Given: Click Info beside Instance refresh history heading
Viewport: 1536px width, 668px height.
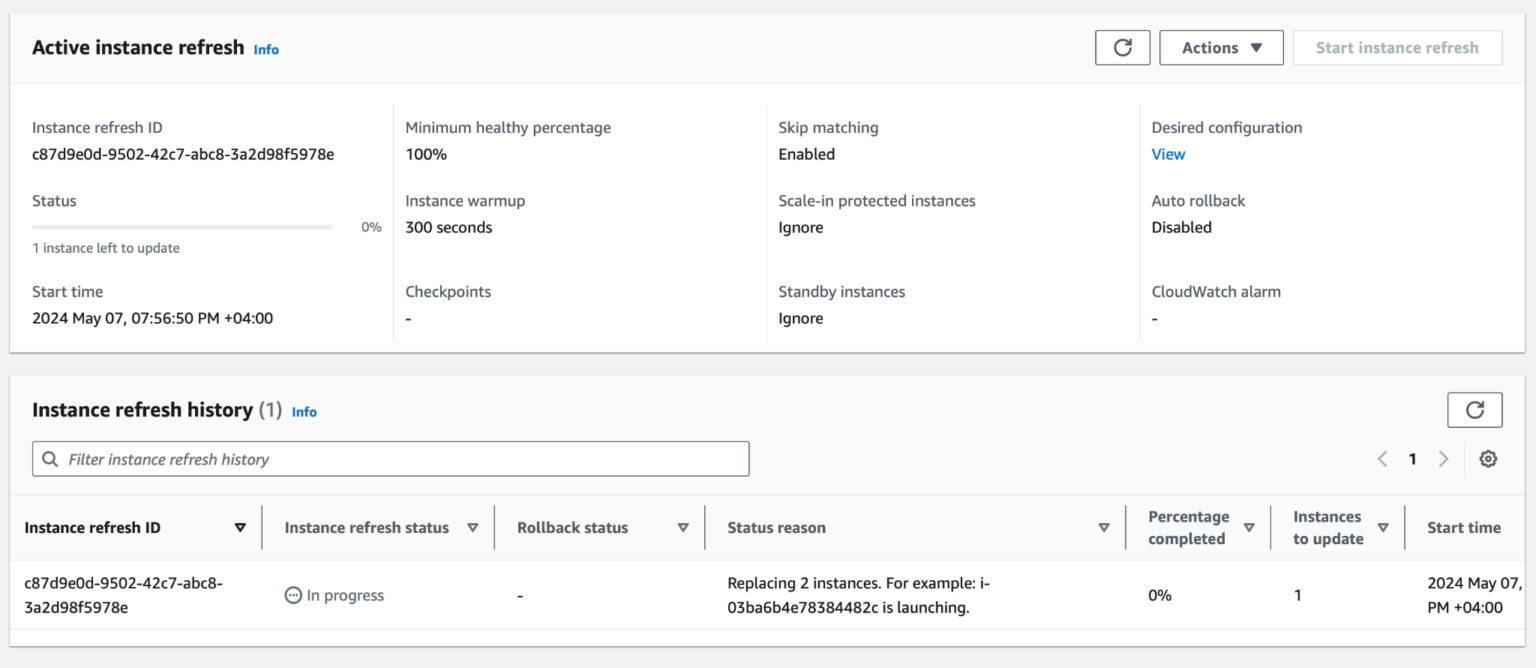Looking at the screenshot, I should pos(304,411).
